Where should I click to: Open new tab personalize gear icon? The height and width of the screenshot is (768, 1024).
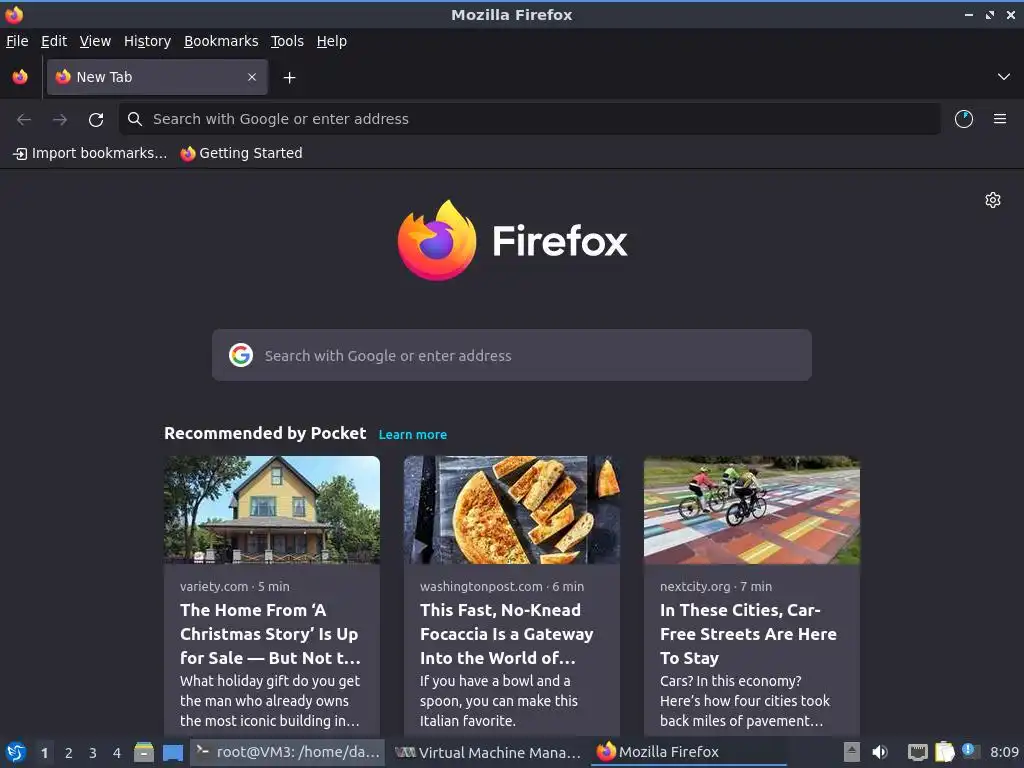coord(993,200)
